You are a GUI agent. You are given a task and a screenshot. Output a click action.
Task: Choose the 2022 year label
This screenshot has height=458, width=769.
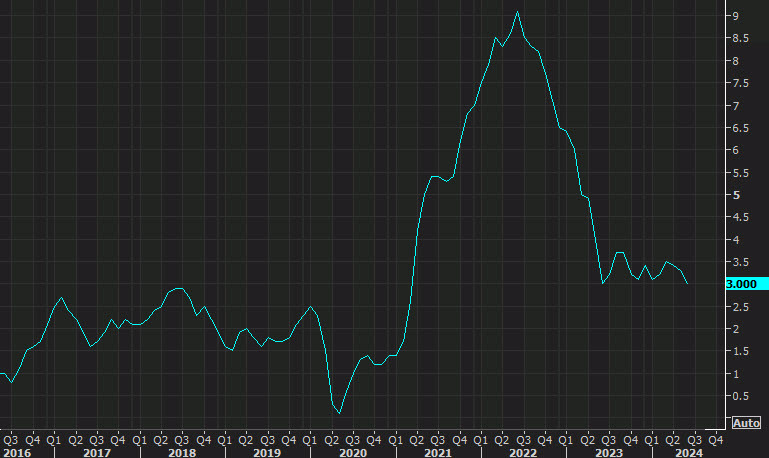point(522,452)
